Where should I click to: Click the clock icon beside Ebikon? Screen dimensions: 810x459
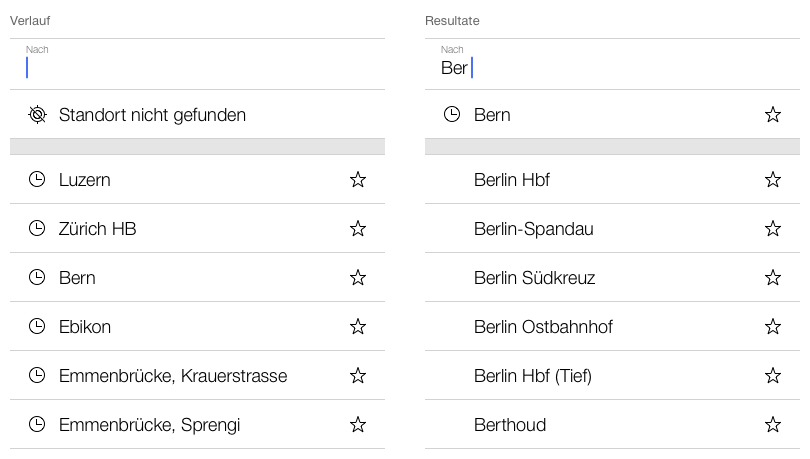click(x=37, y=327)
